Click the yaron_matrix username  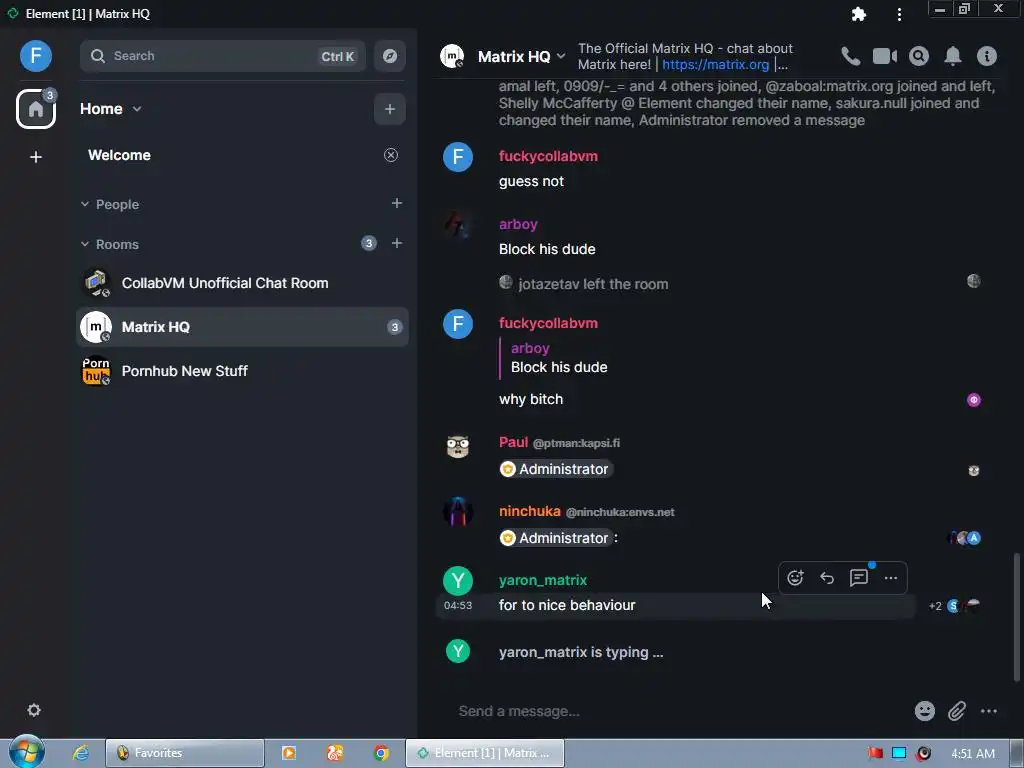tap(543, 580)
